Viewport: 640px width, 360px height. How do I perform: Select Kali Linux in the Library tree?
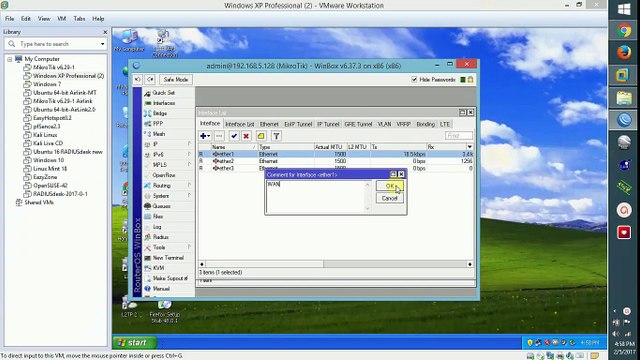45,135
